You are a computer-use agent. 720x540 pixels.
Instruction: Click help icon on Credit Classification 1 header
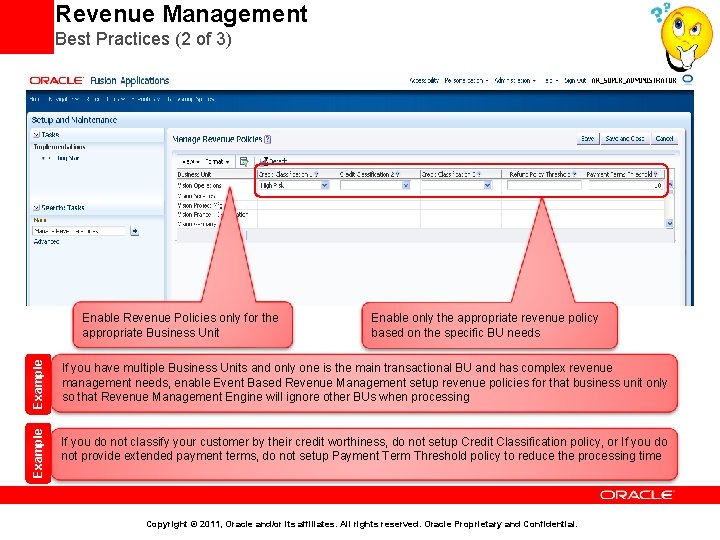pyautogui.click(x=316, y=174)
